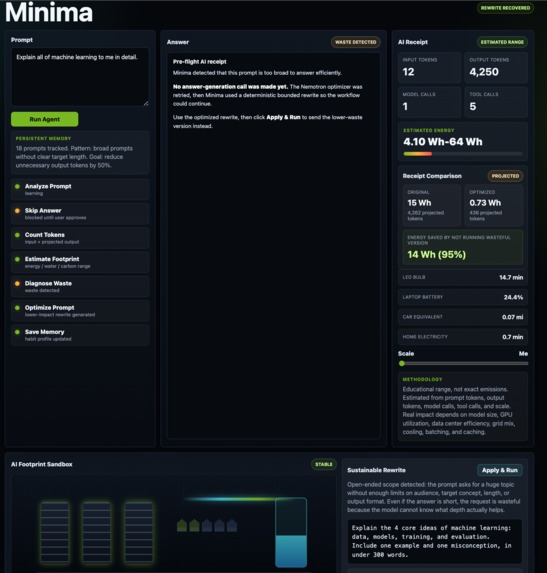Image resolution: width=547 pixels, height=573 pixels.
Task: Click the 4.10 Wh-64 Wh energy estimate
Action: click(x=443, y=142)
